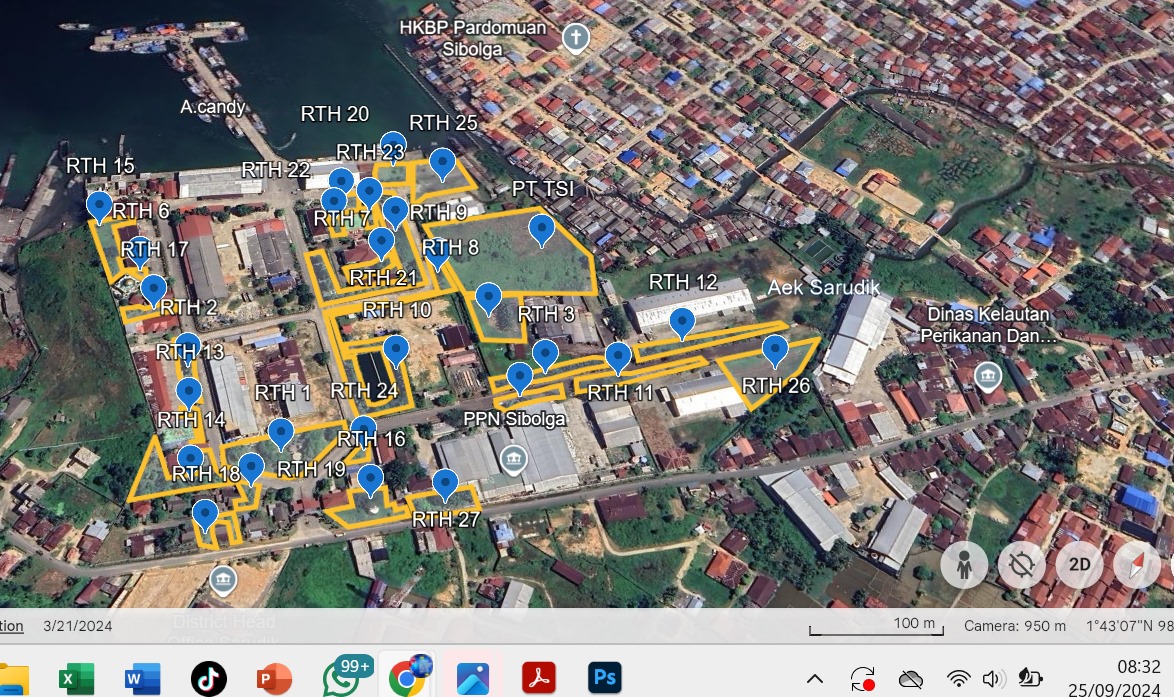Select the RTH 3 label
Screen dimensions: 1174x697
point(547,314)
